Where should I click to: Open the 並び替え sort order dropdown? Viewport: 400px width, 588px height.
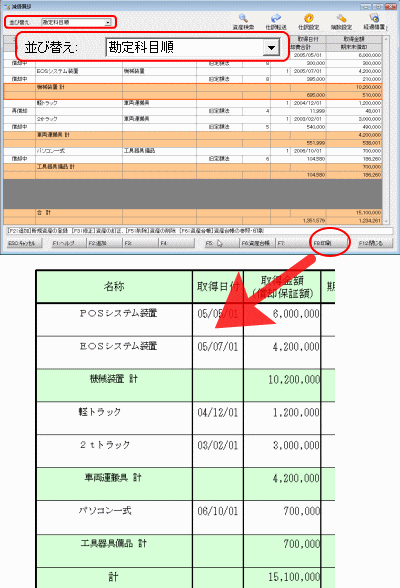coord(76,22)
